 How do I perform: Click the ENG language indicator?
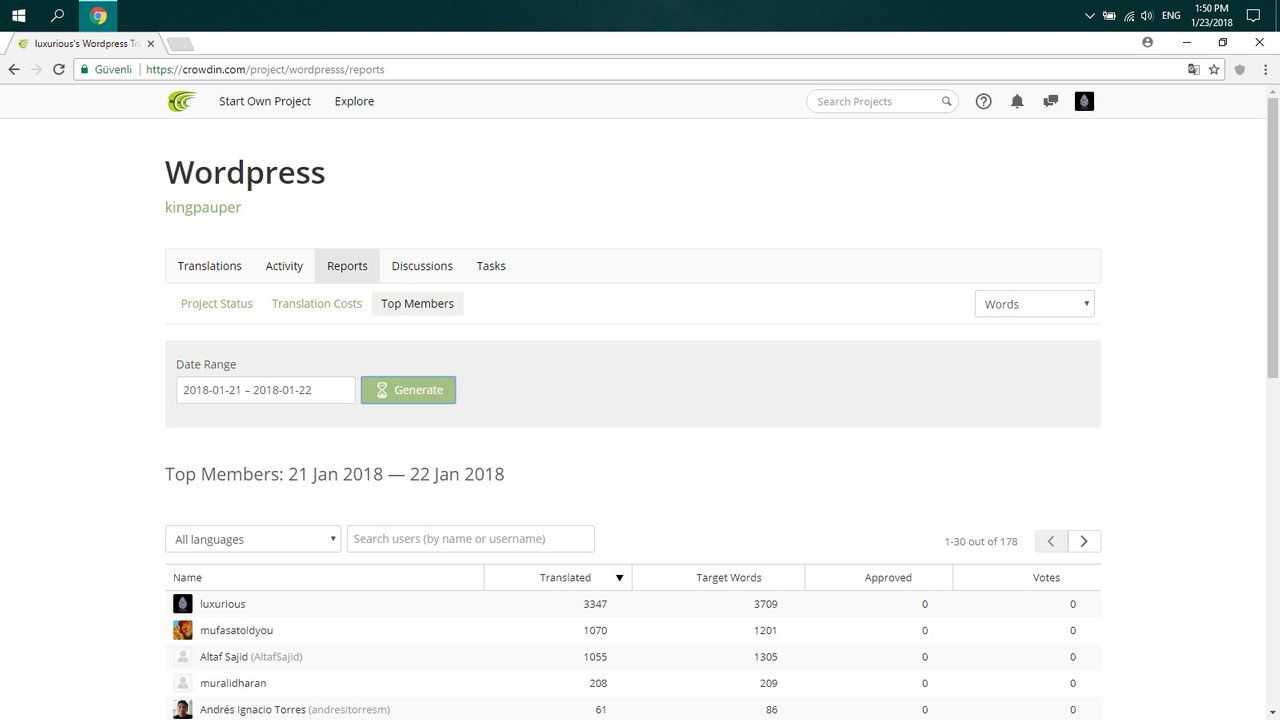pos(1171,16)
